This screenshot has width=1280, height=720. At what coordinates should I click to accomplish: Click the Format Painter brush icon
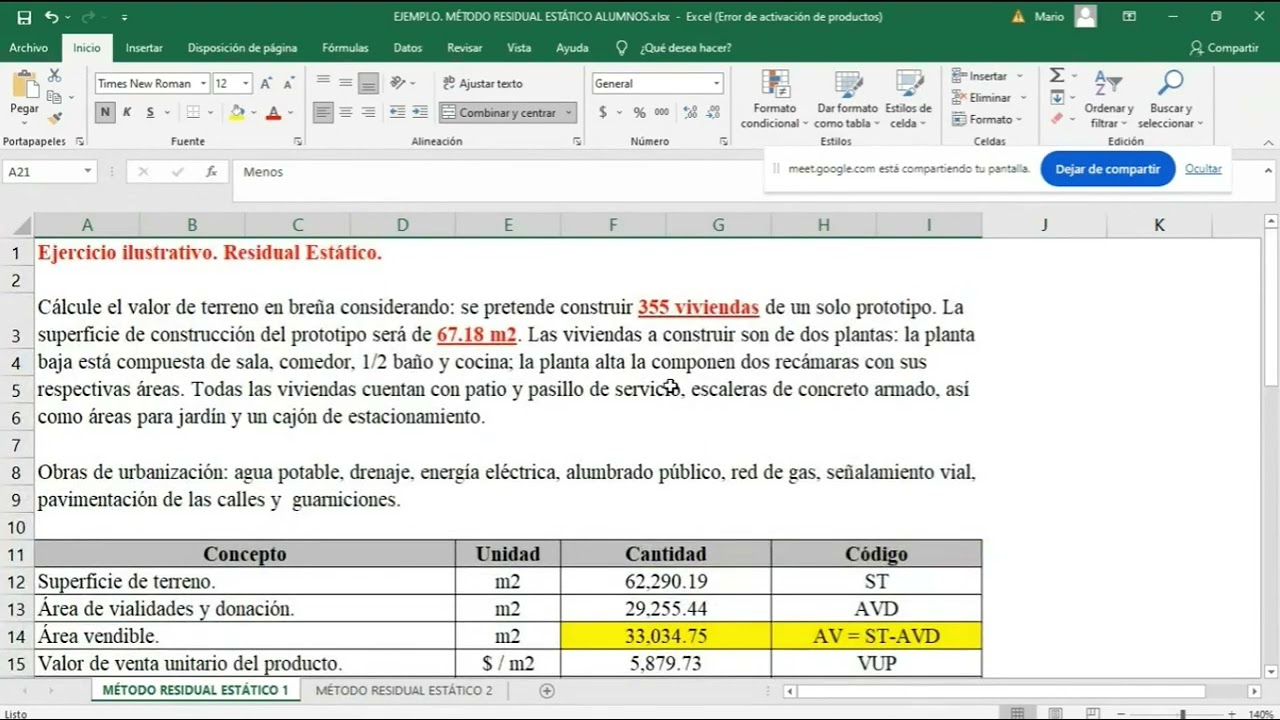point(54,118)
